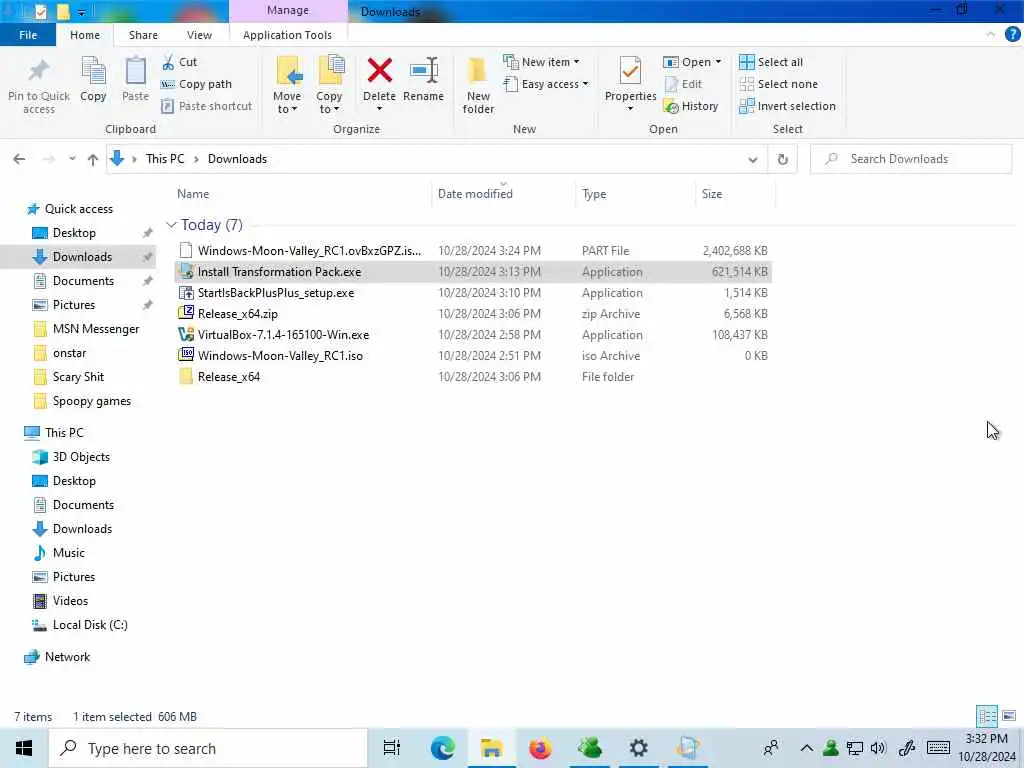Select Network in the navigation pane
1024x768 pixels.
click(57, 657)
